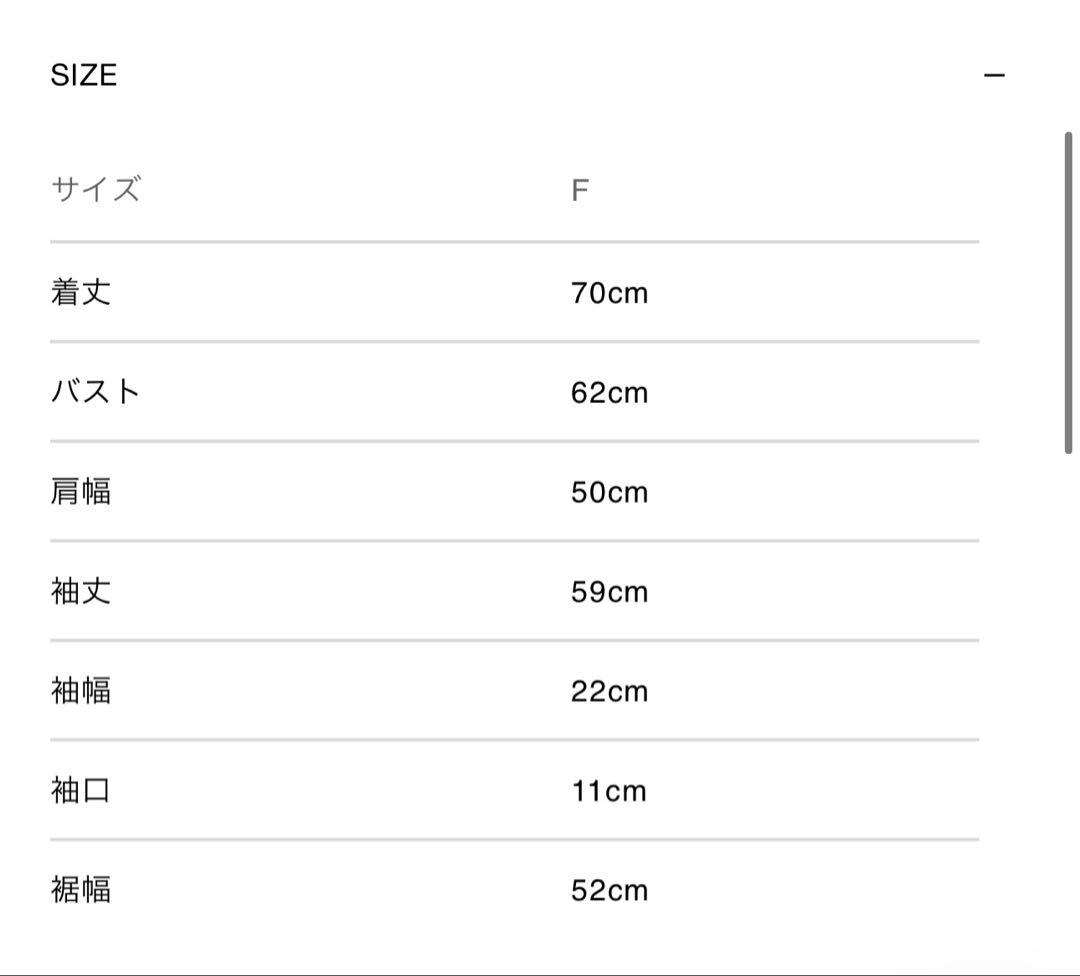Viewport: 1080px width, 976px height.
Task: Select the 11cm cuff value
Action: click(x=609, y=792)
